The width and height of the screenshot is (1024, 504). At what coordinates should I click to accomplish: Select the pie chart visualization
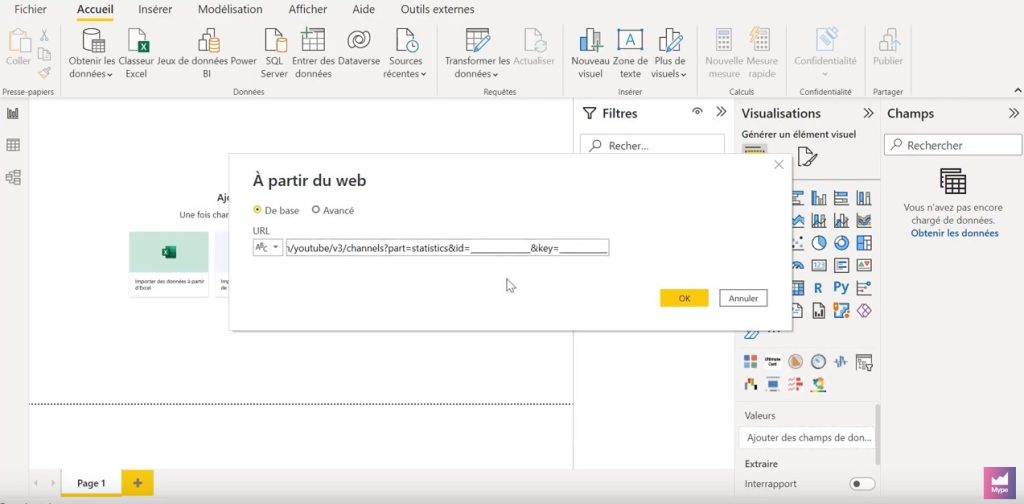click(819, 243)
